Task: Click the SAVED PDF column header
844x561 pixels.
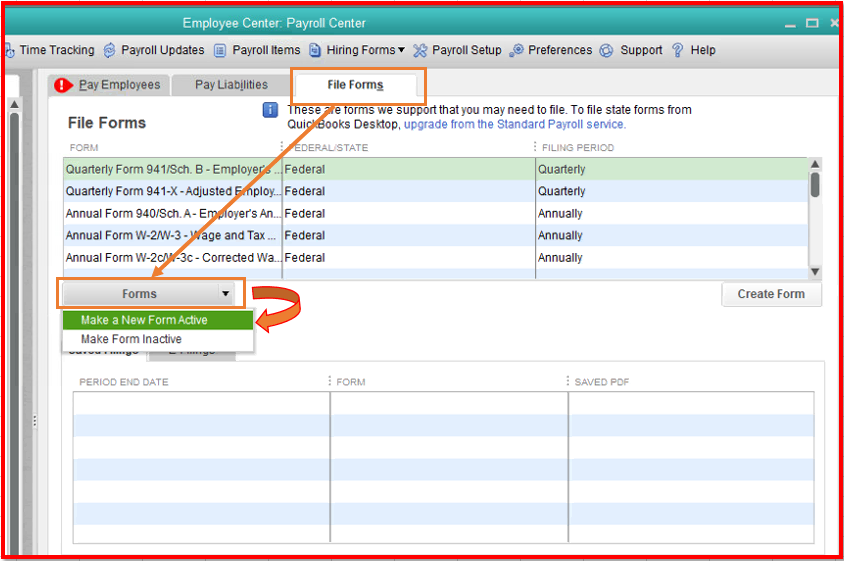Action: (x=601, y=382)
